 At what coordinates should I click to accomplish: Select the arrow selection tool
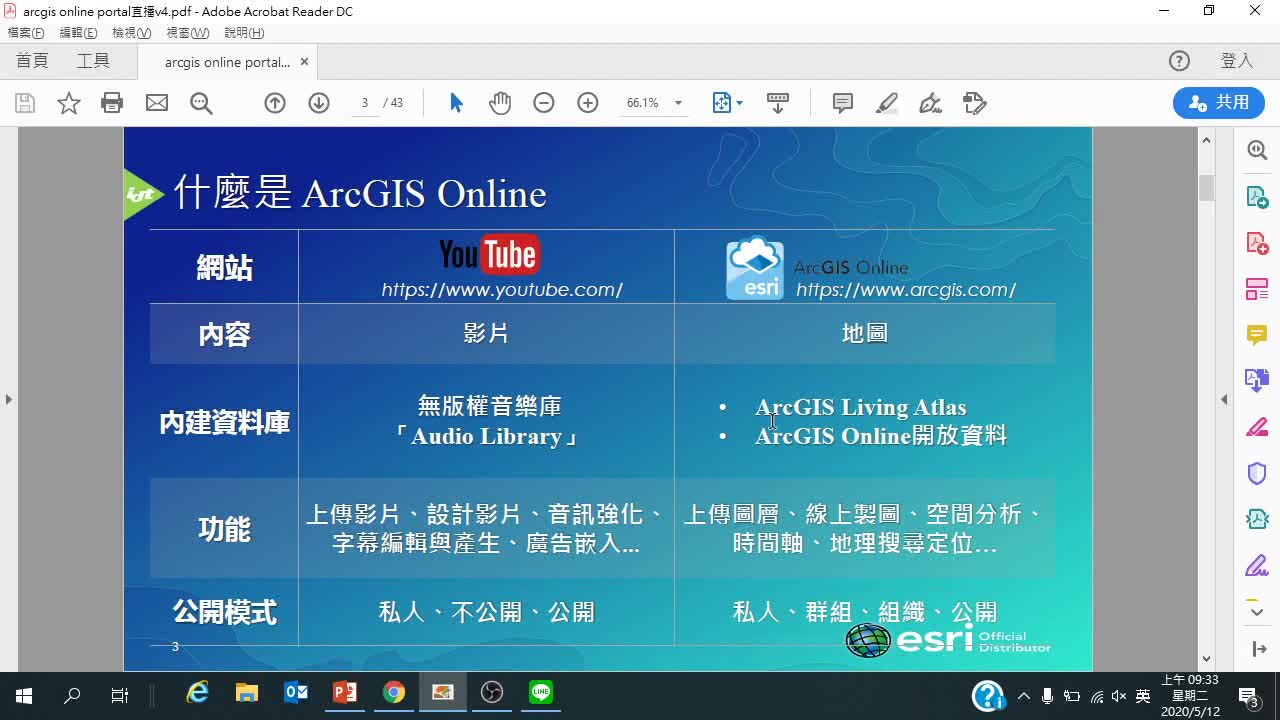coord(456,103)
